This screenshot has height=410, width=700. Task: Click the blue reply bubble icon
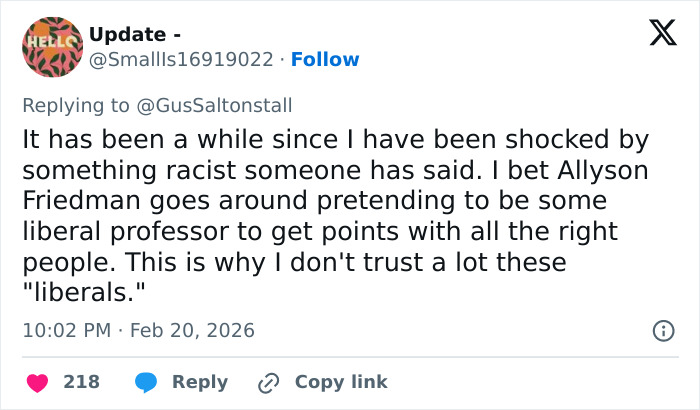pos(146,382)
